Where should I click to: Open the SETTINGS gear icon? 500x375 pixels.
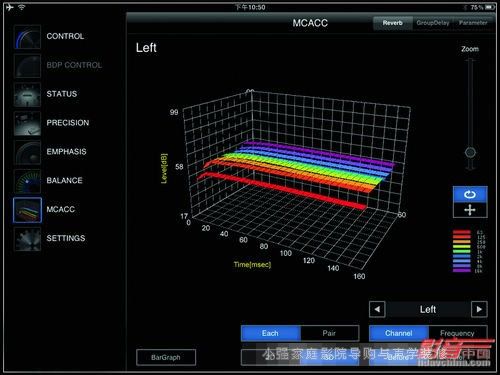pos(27,239)
